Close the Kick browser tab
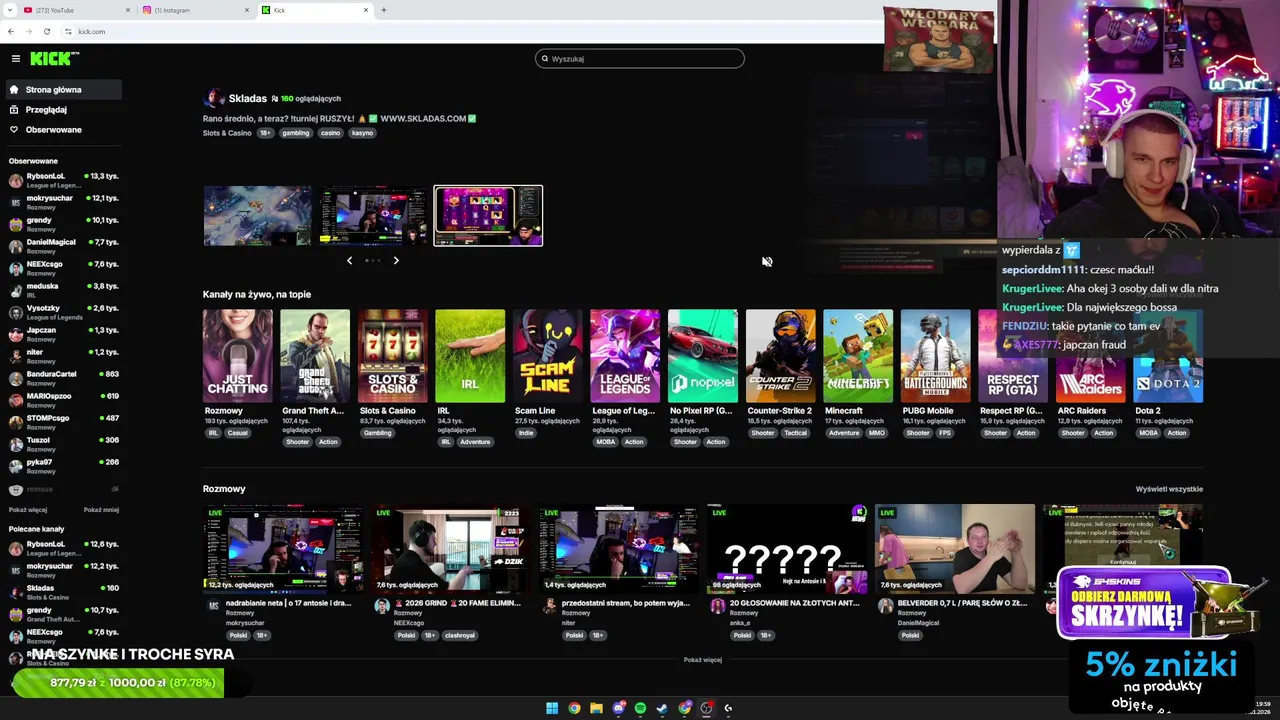Image resolution: width=1280 pixels, height=720 pixels. (366, 10)
